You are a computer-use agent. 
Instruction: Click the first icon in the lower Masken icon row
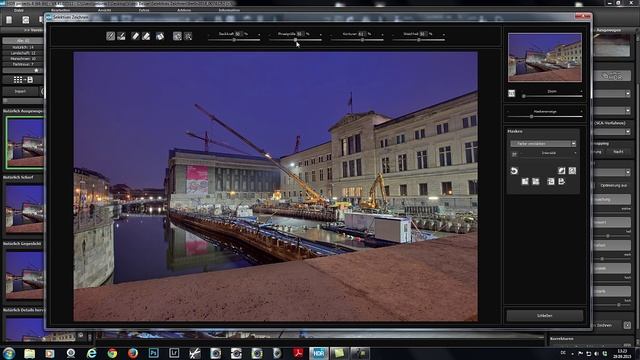click(x=525, y=181)
